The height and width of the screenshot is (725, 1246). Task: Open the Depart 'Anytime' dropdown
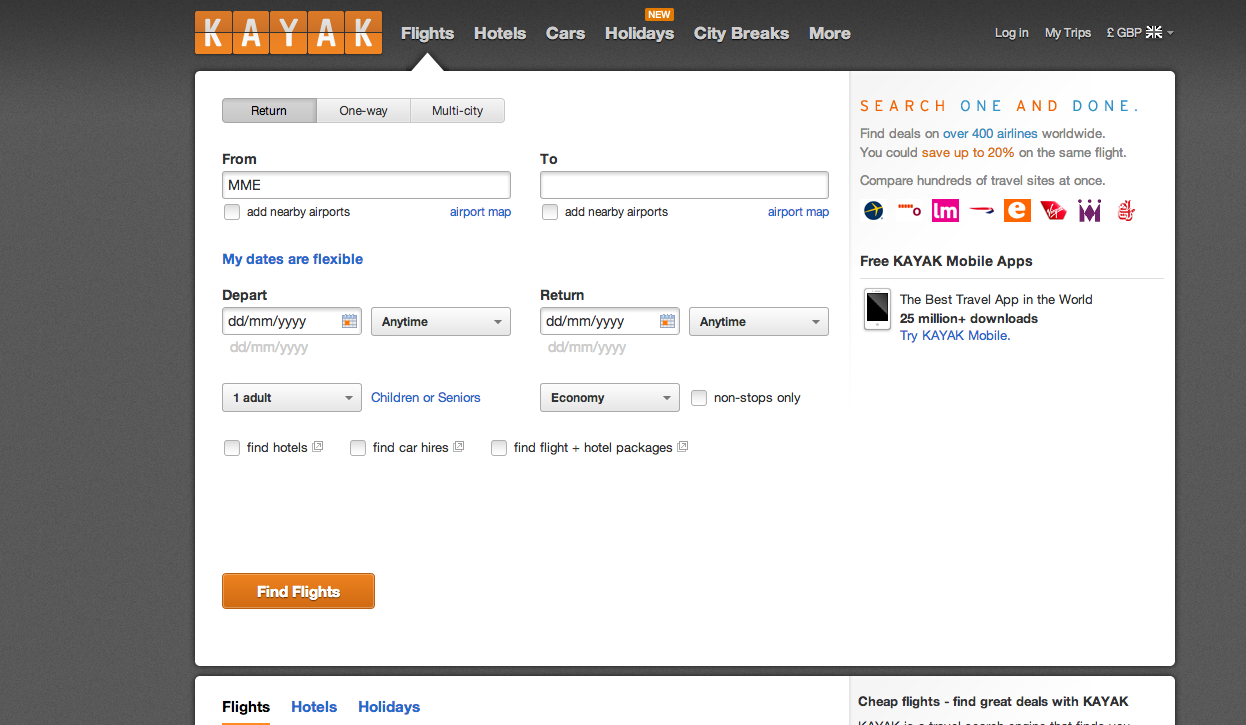(440, 322)
